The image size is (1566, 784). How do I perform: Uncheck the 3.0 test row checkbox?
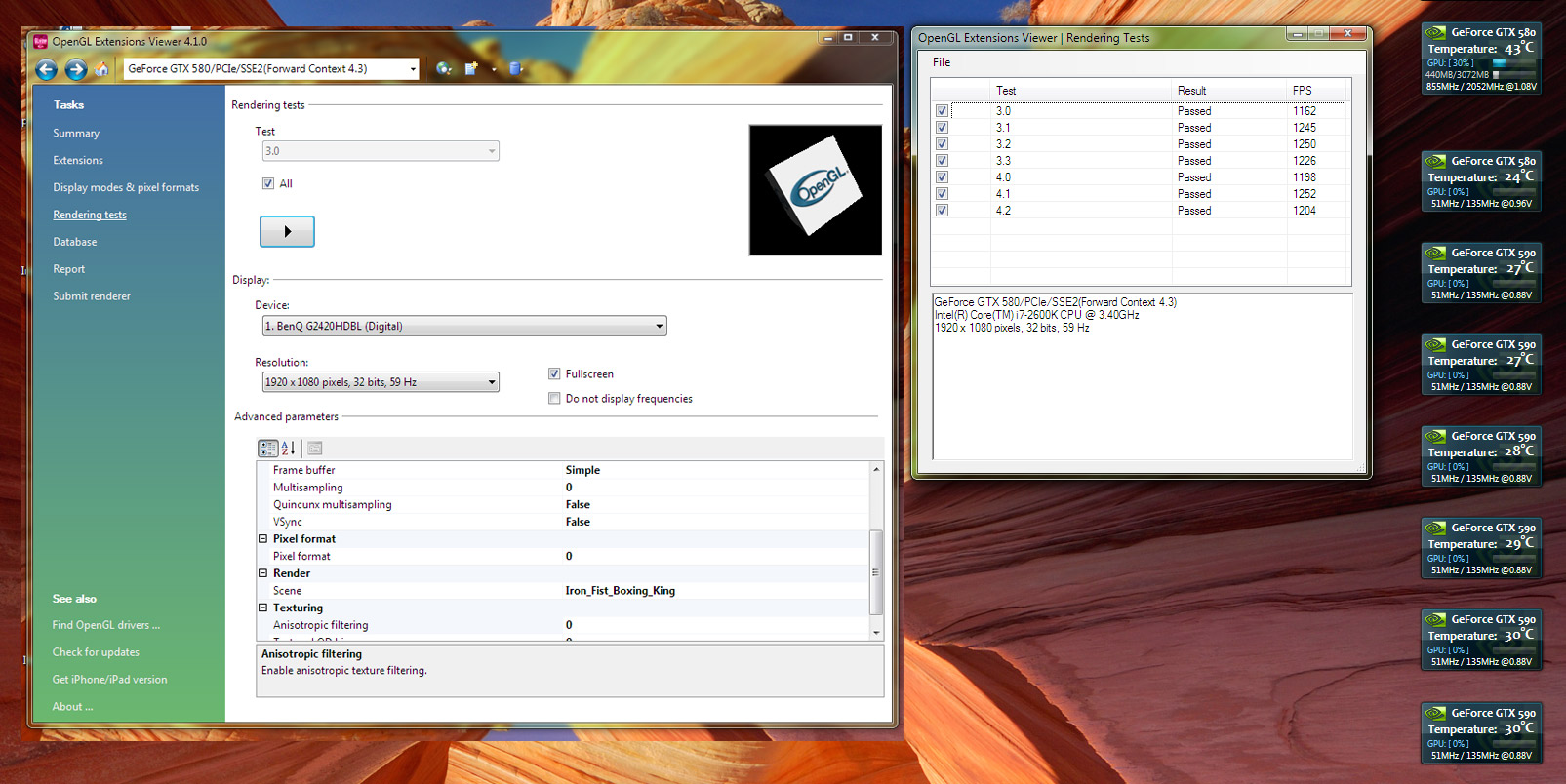[x=942, y=111]
